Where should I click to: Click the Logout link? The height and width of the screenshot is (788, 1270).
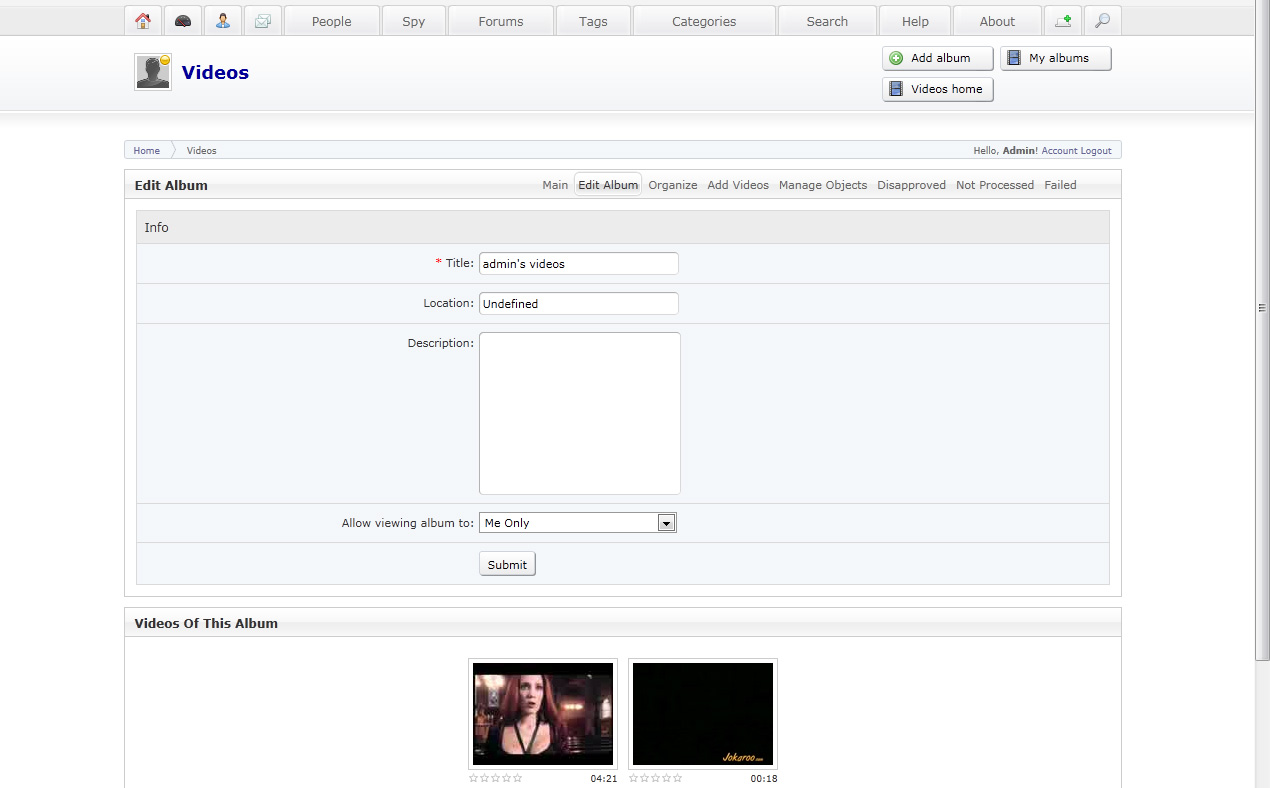click(1096, 151)
